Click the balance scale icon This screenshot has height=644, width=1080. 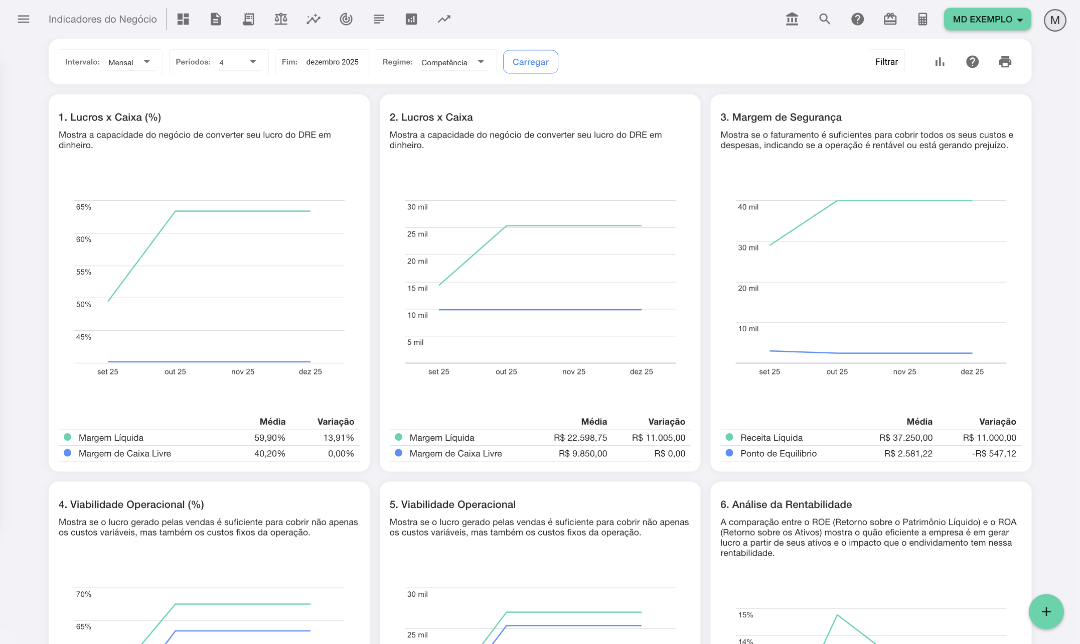click(281, 19)
